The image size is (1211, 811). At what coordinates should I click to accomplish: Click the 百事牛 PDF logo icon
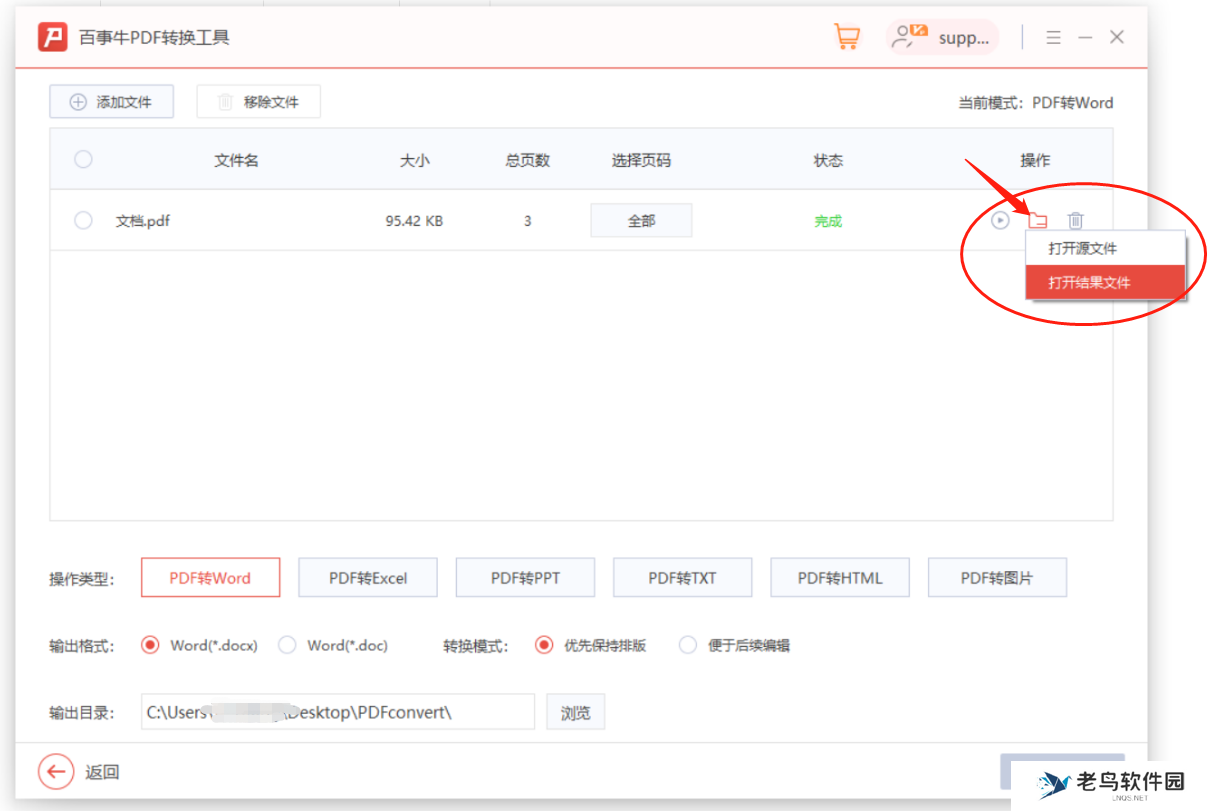tap(52, 36)
